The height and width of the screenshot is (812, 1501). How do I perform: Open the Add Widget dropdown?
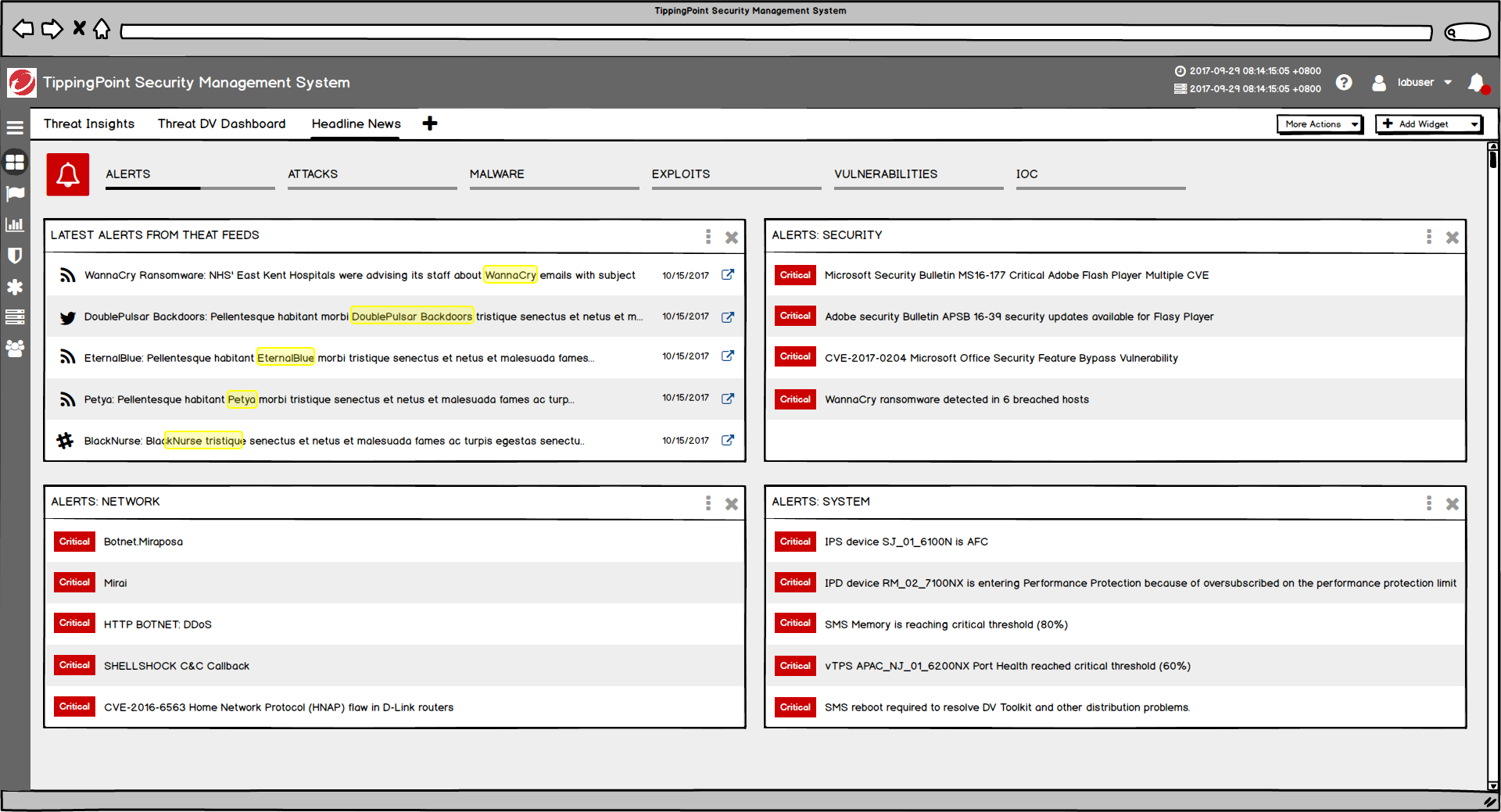click(x=1429, y=124)
